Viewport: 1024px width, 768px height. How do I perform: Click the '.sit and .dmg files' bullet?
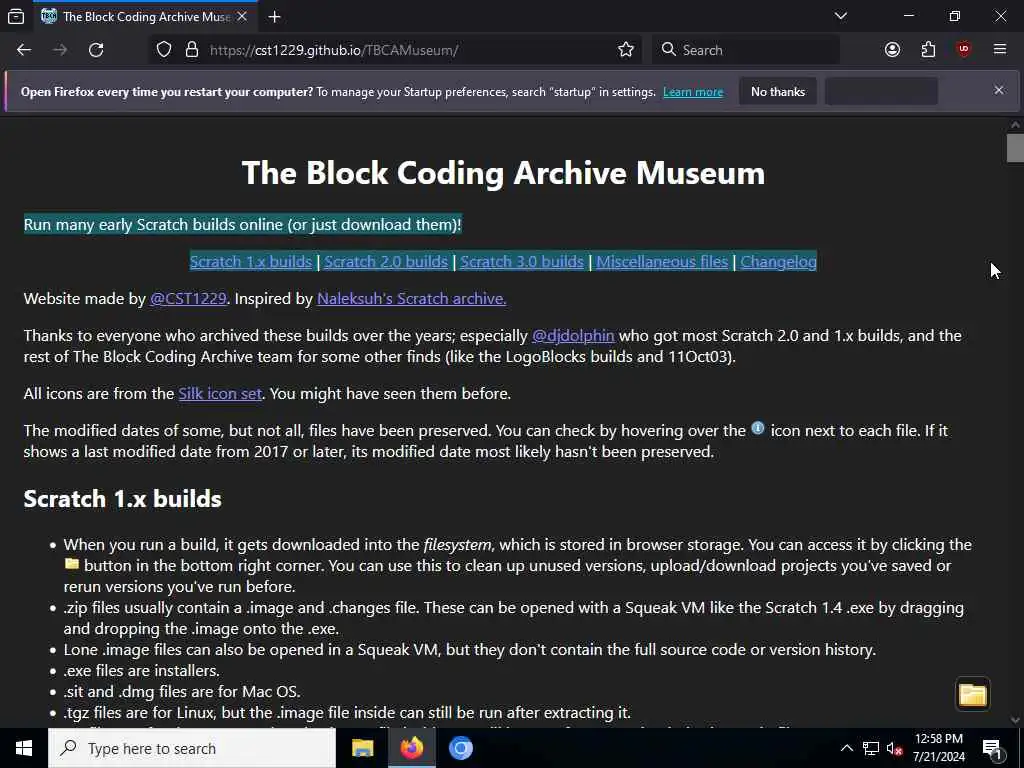pyautogui.click(x=182, y=692)
